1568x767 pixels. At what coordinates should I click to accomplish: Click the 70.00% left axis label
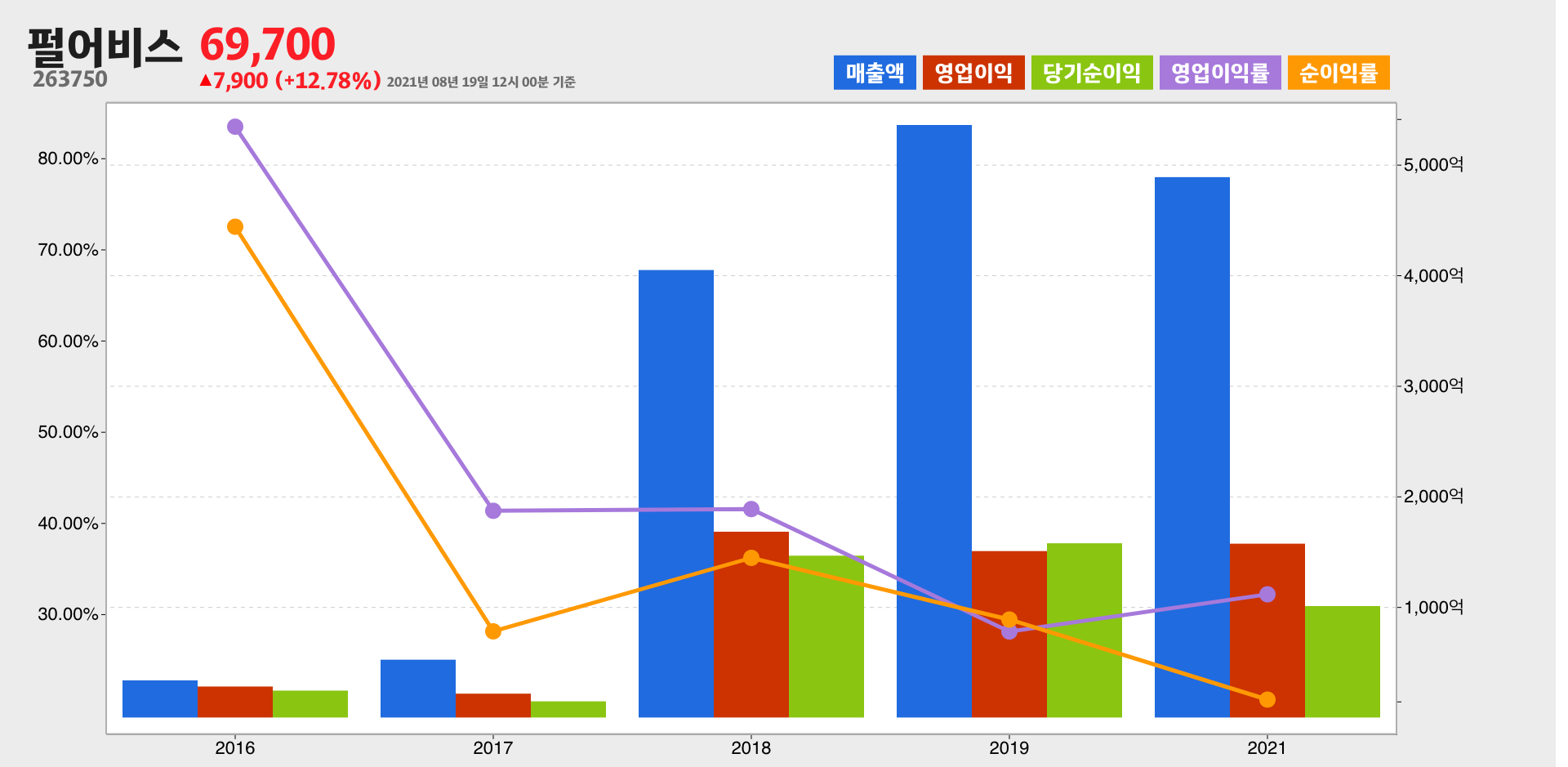[68, 250]
